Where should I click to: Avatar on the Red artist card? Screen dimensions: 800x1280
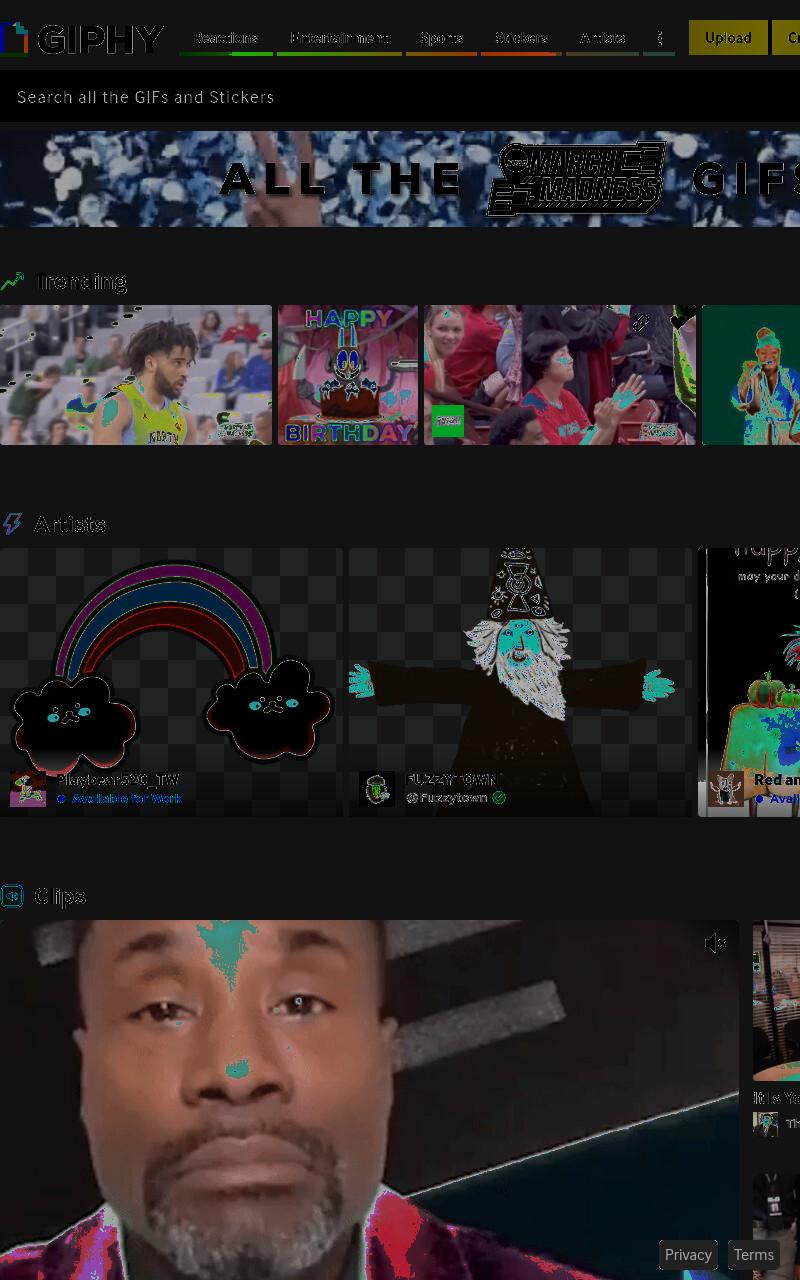(726, 789)
